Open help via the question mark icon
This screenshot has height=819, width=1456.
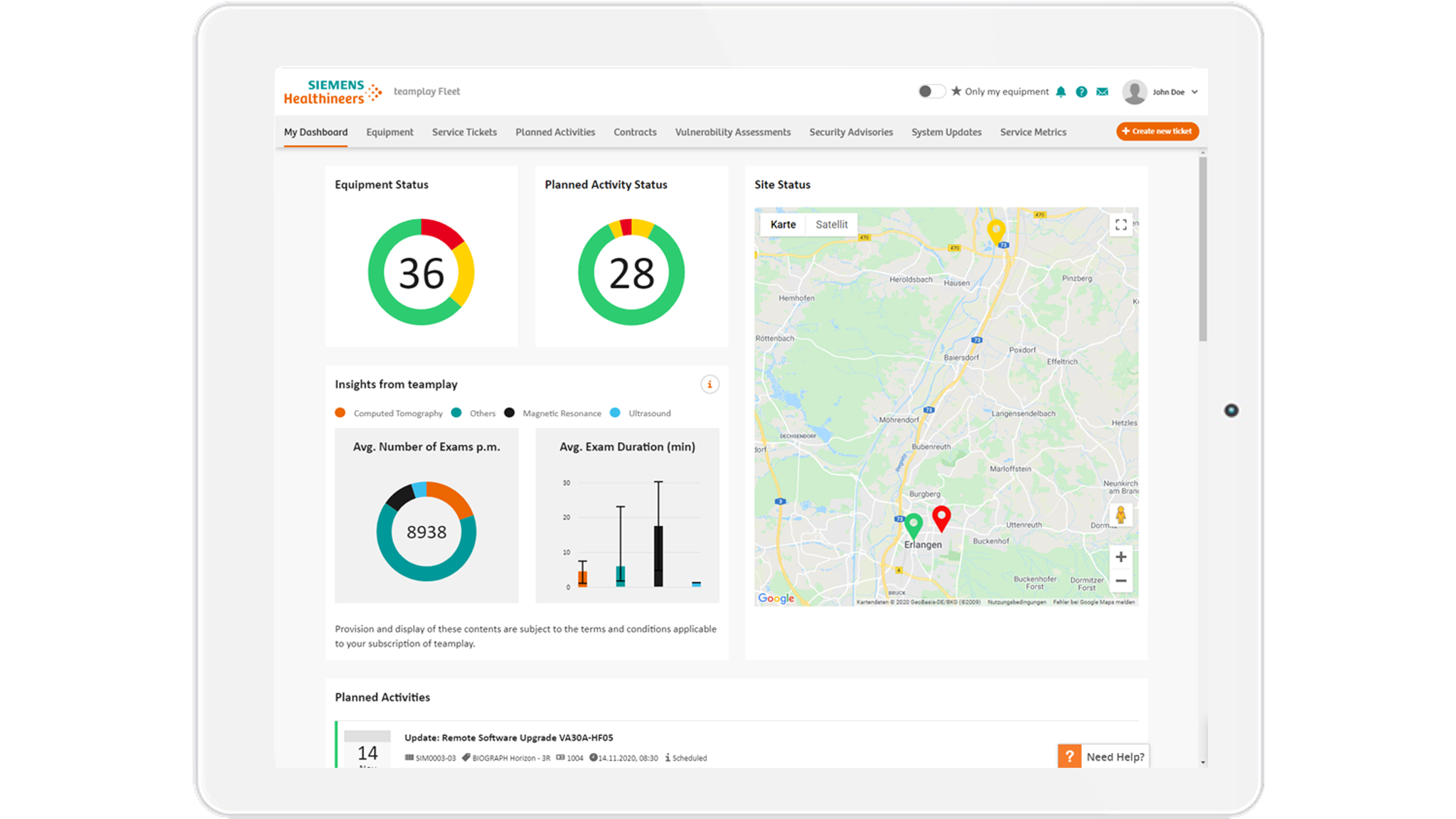click(x=1081, y=91)
